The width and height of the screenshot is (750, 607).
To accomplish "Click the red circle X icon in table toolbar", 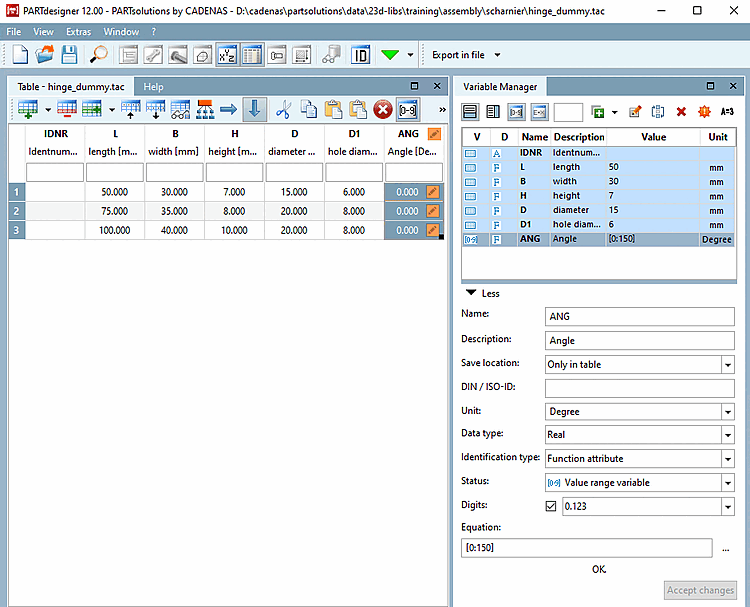I will pos(382,109).
